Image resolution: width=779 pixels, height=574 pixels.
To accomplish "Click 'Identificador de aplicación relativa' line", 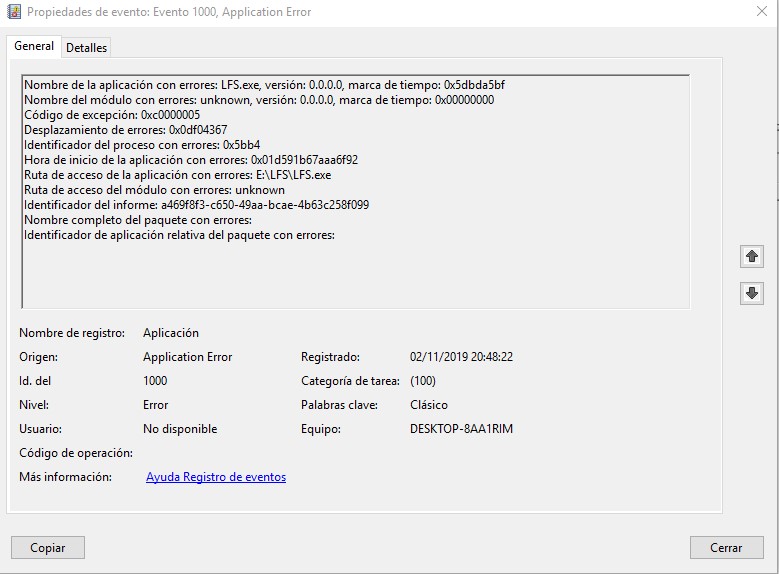I will click(x=179, y=235).
